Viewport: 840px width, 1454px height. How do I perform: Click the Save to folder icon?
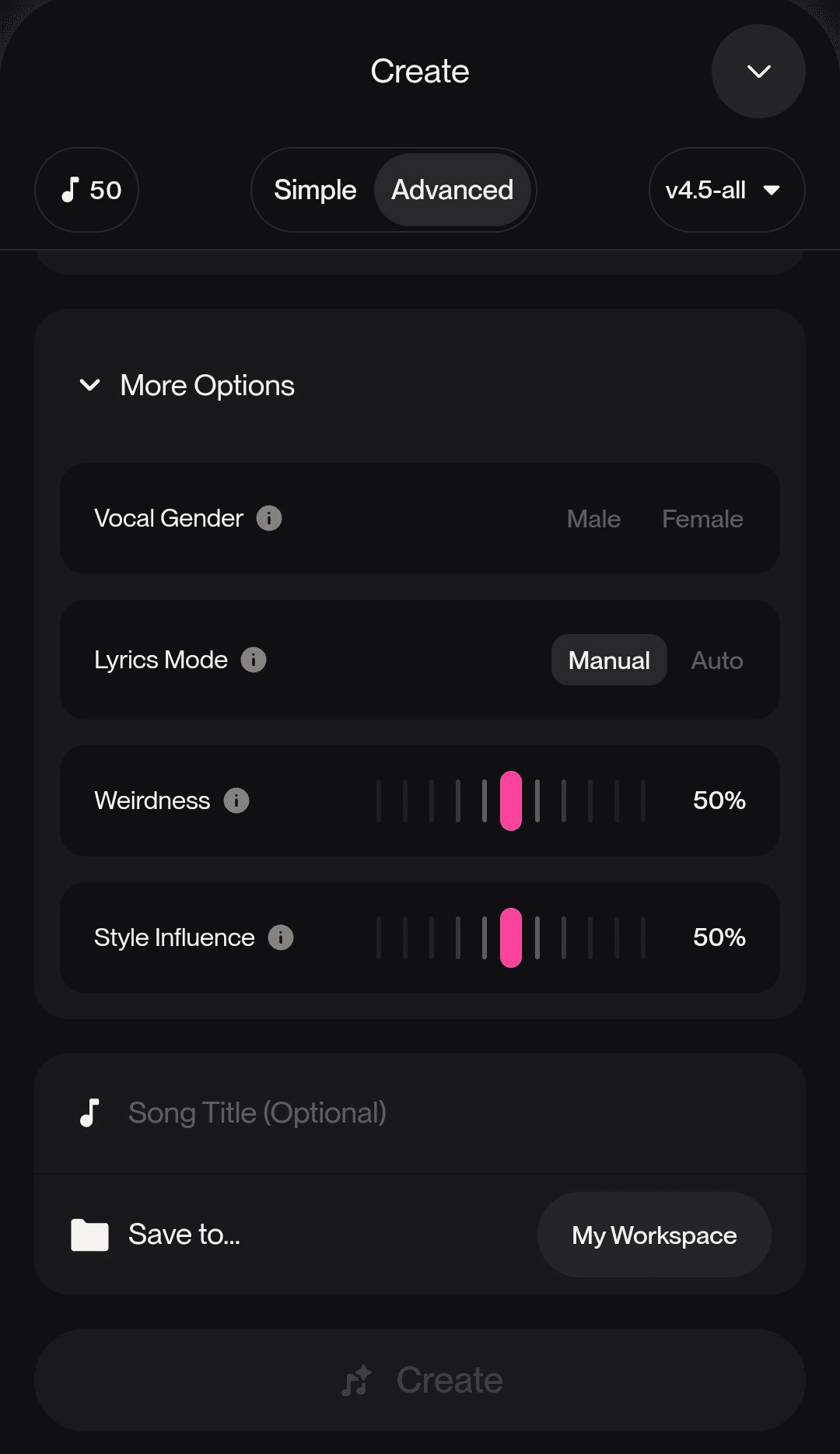[89, 1235]
